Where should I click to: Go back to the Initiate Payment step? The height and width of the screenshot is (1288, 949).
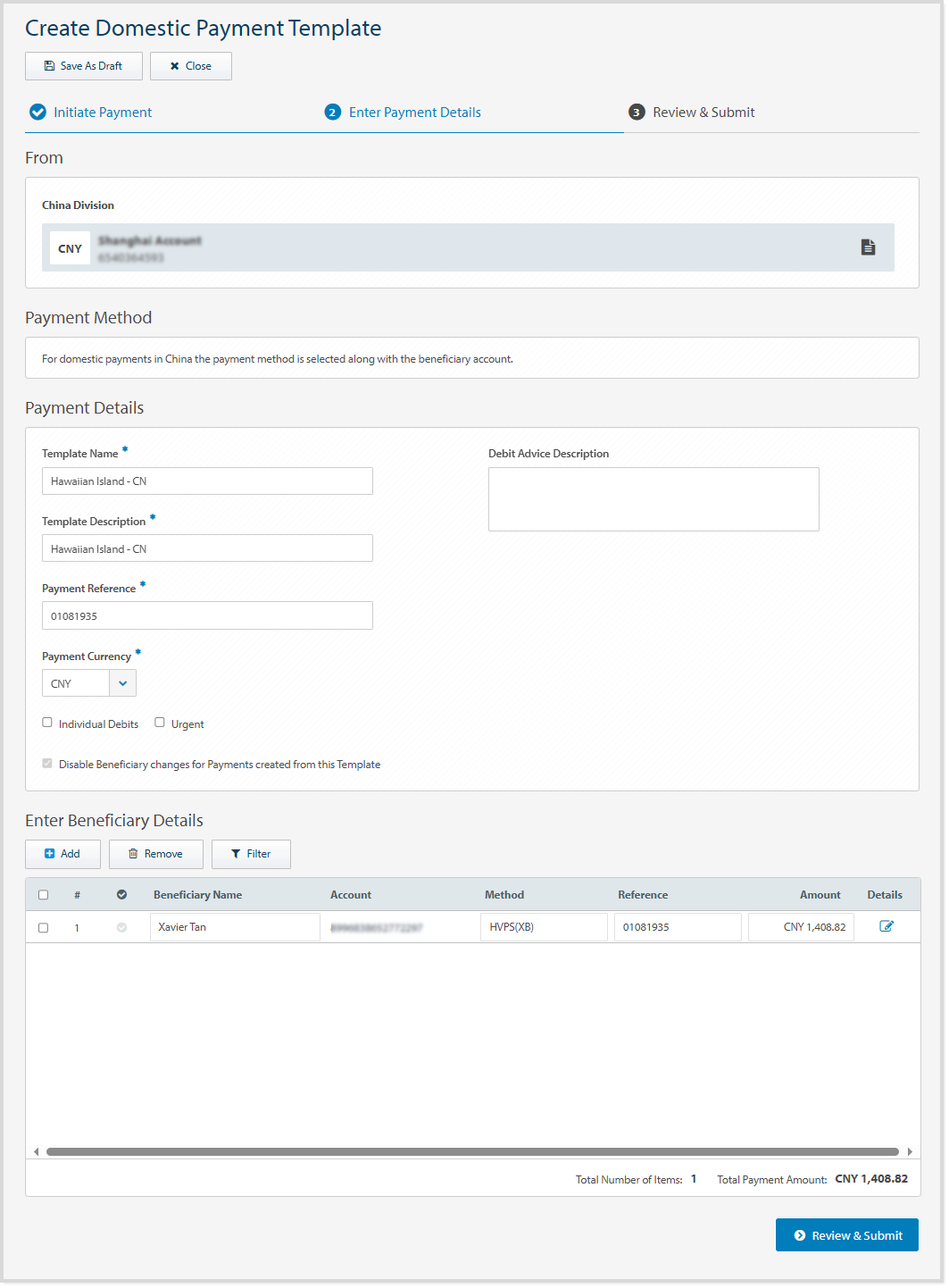pos(101,112)
